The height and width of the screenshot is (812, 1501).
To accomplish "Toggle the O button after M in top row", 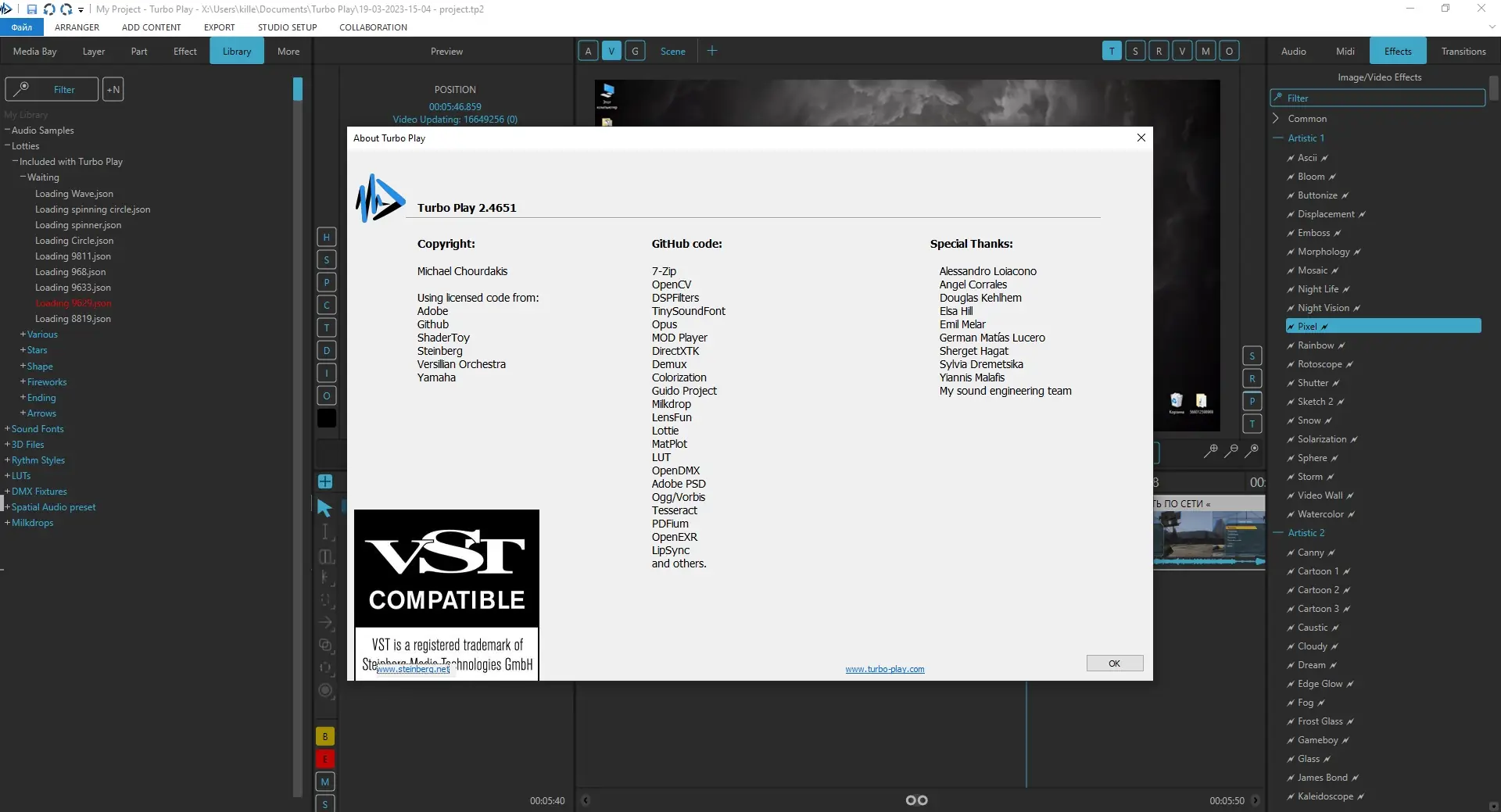I will (x=1229, y=51).
